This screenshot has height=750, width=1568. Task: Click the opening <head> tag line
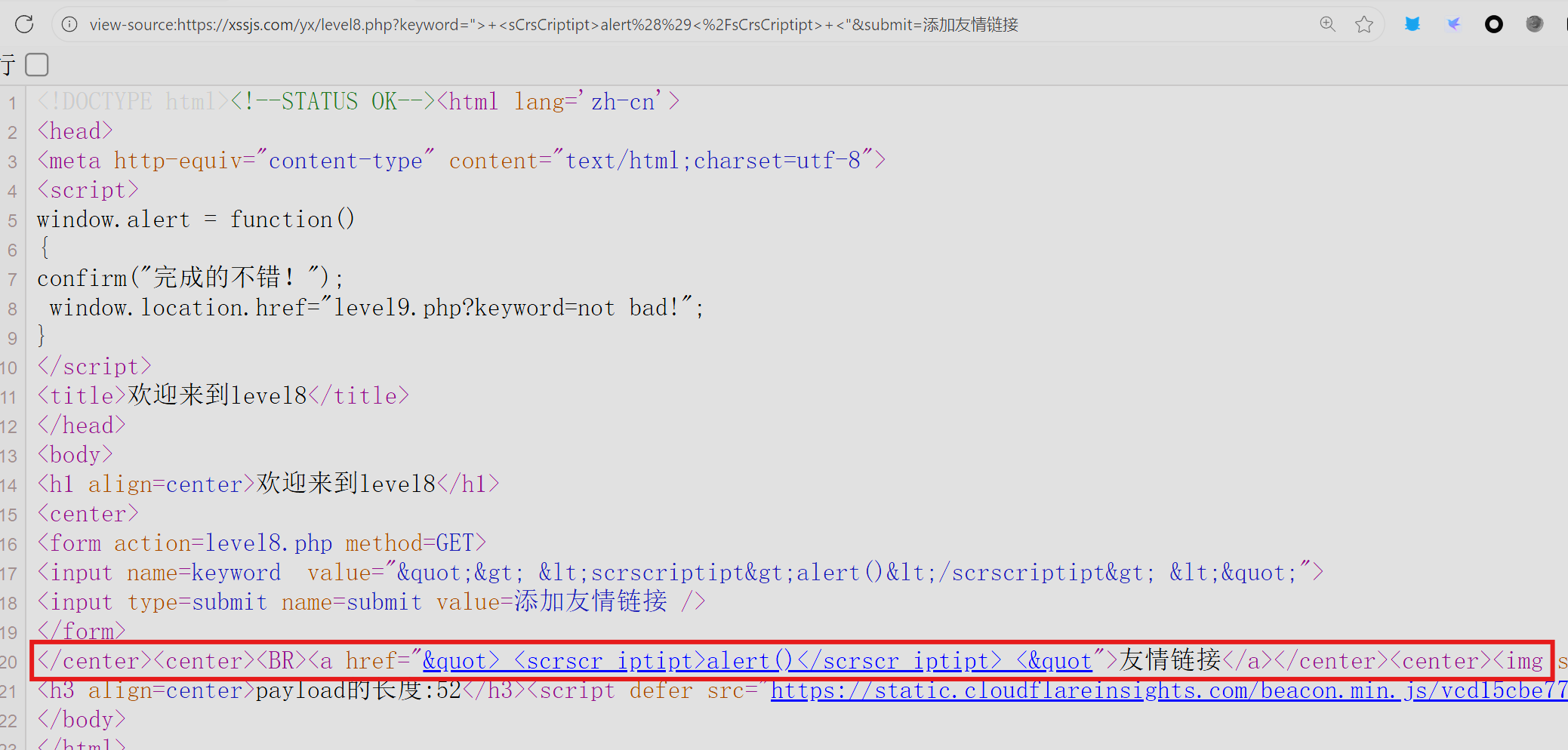75,131
